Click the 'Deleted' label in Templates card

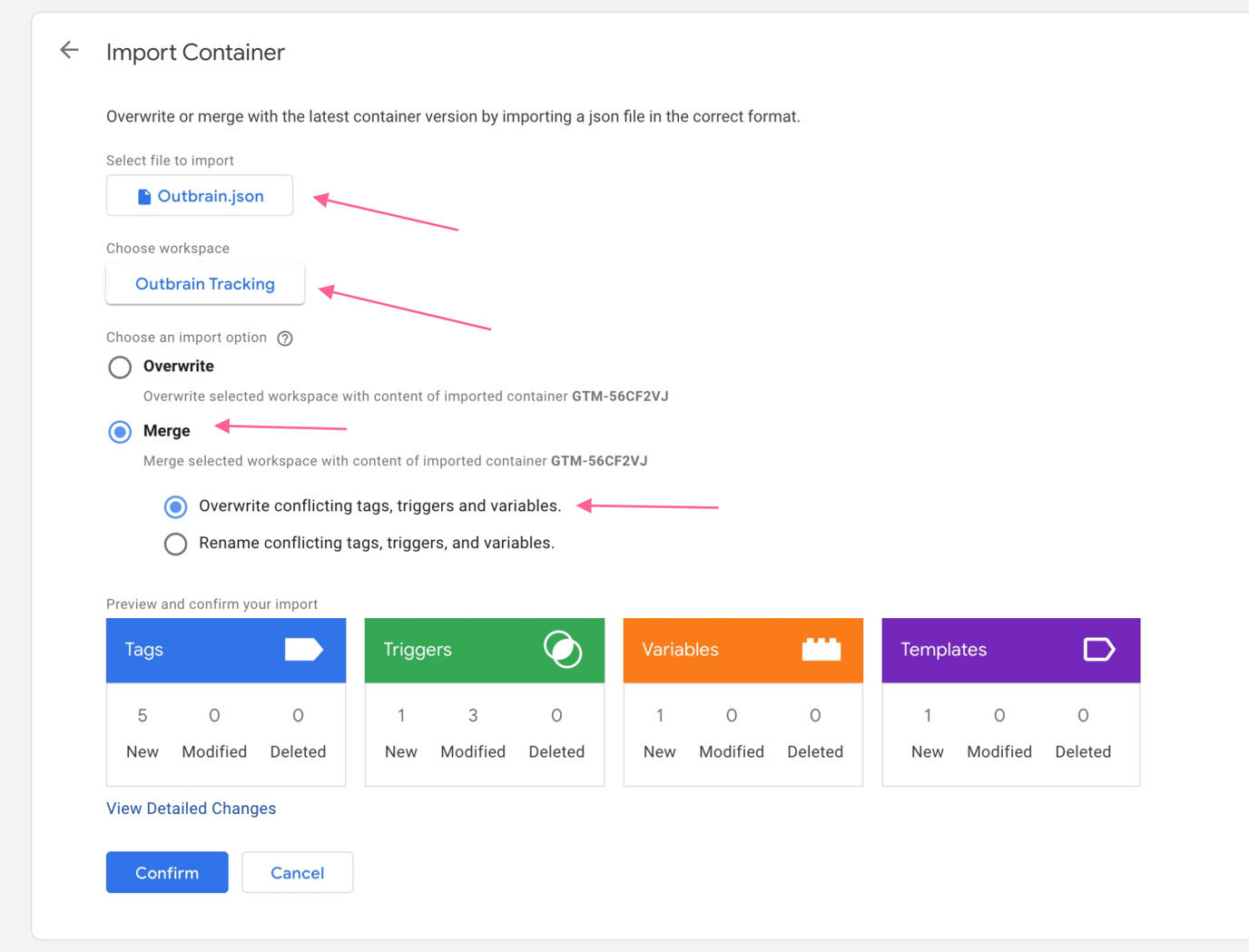coord(1083,752)
